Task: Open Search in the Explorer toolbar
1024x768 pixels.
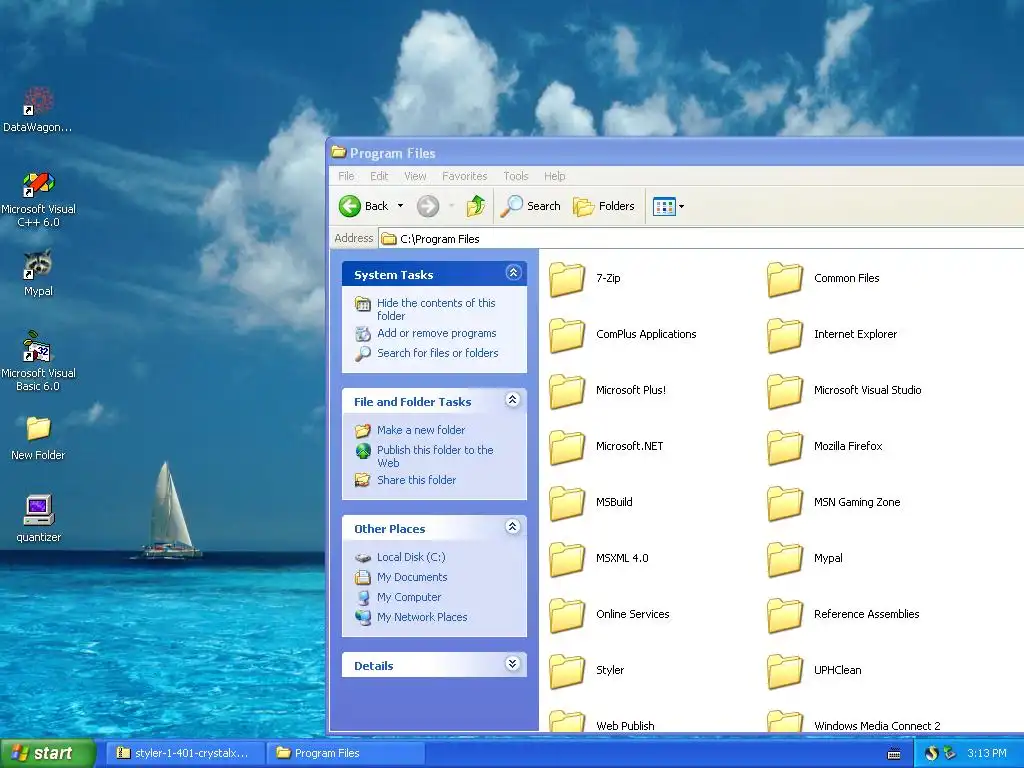Action: click(x=530, y=206)
